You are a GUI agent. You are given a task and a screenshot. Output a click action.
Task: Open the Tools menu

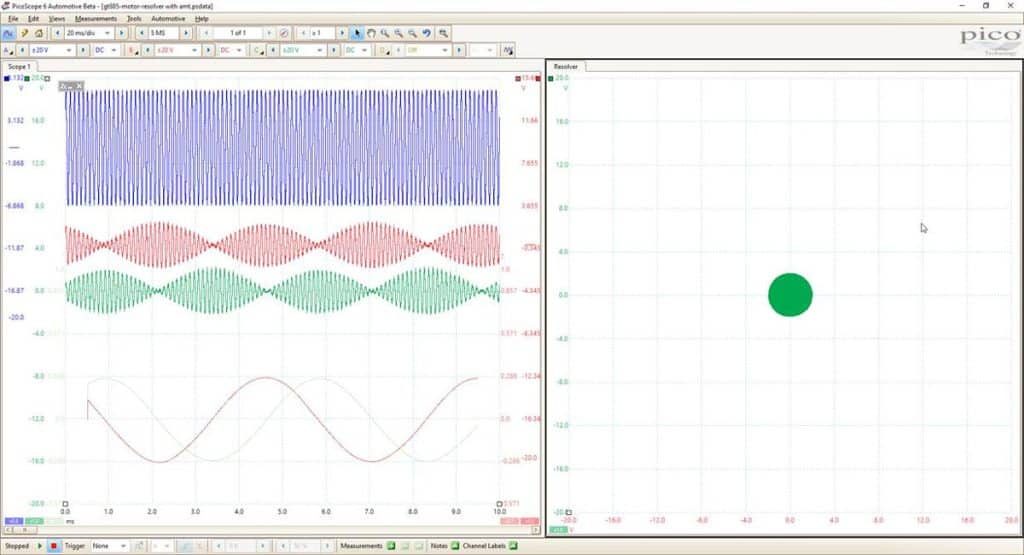click(134, 19)
